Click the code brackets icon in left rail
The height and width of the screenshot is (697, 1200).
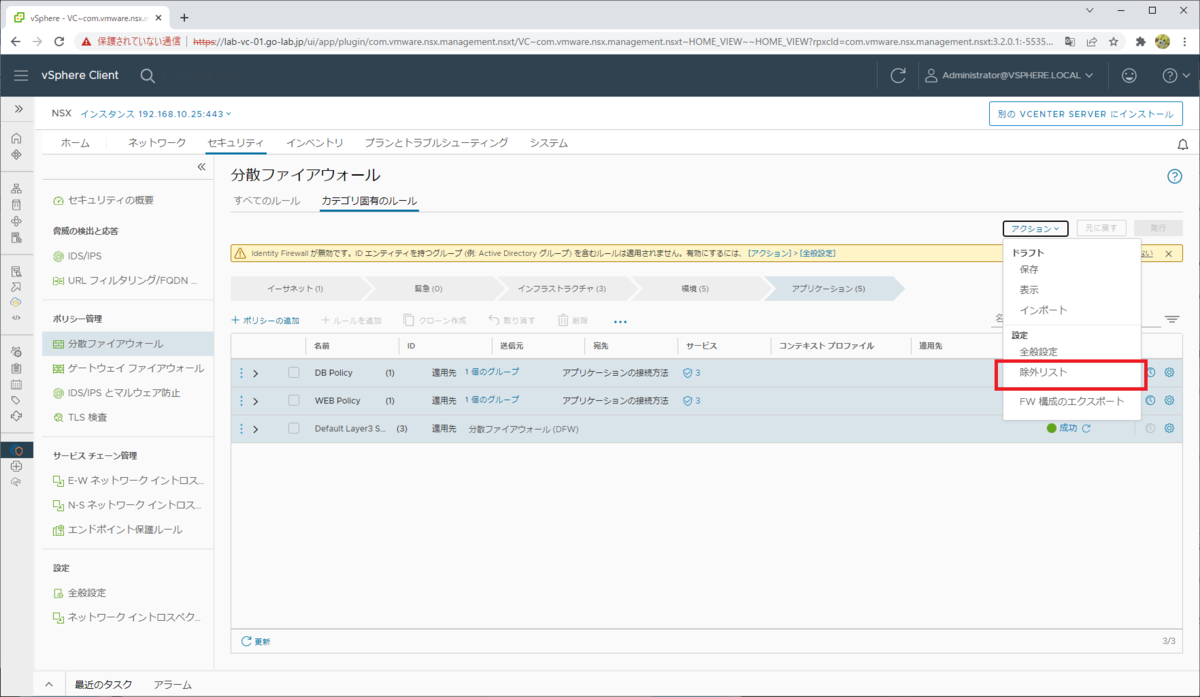[x=16, y=317]
